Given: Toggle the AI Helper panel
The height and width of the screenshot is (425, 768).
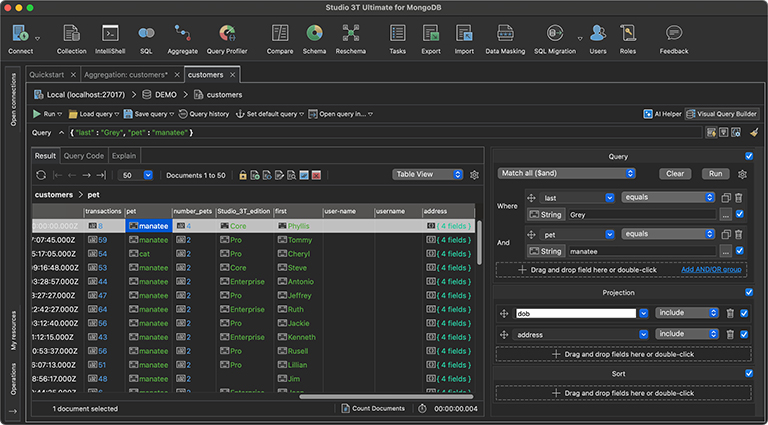Looking at the screenshot, I should [663, 114].
